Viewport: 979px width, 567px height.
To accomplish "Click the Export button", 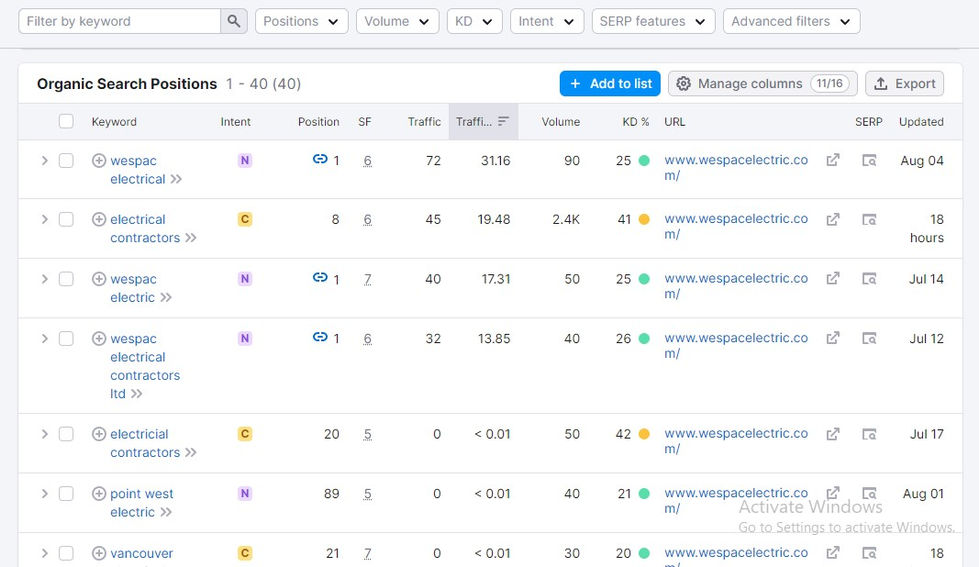I will pyautogui.click(x=905, y=84).
